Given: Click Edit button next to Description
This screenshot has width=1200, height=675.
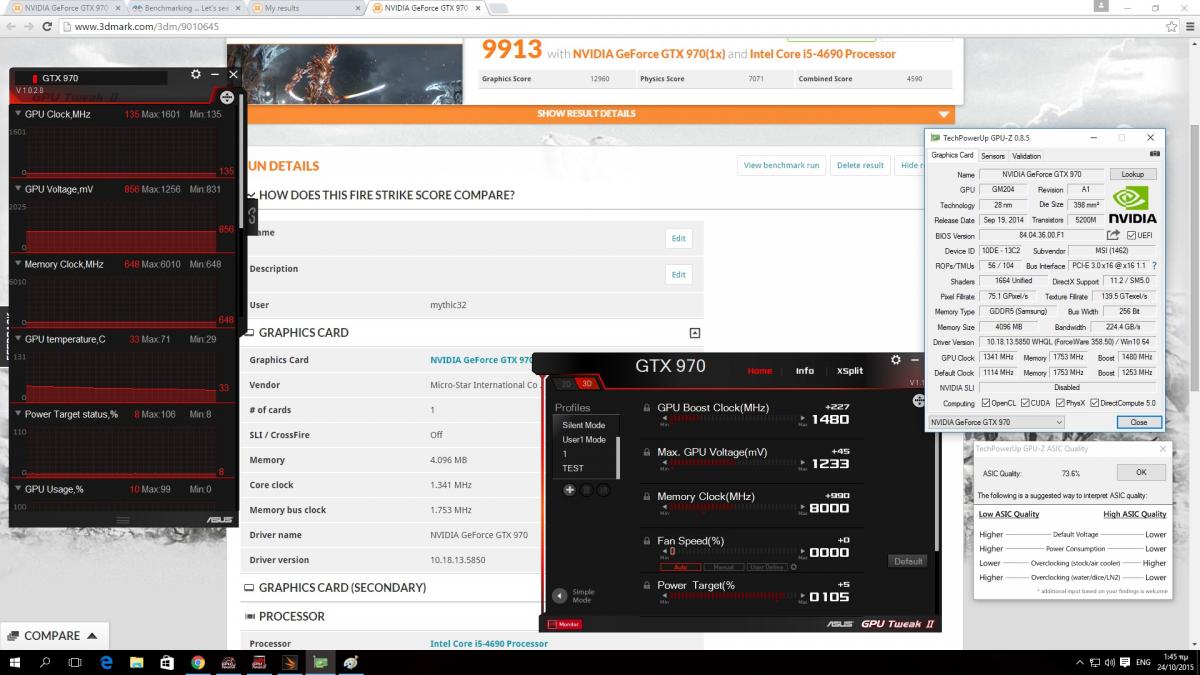Looking at the screenshot, I should (679, 274).
